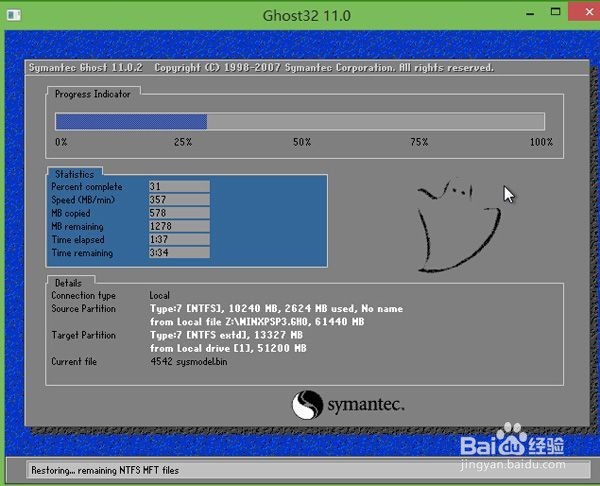
Task: Click the ghost mascot drawing
Action: click(x=459, y=225)
